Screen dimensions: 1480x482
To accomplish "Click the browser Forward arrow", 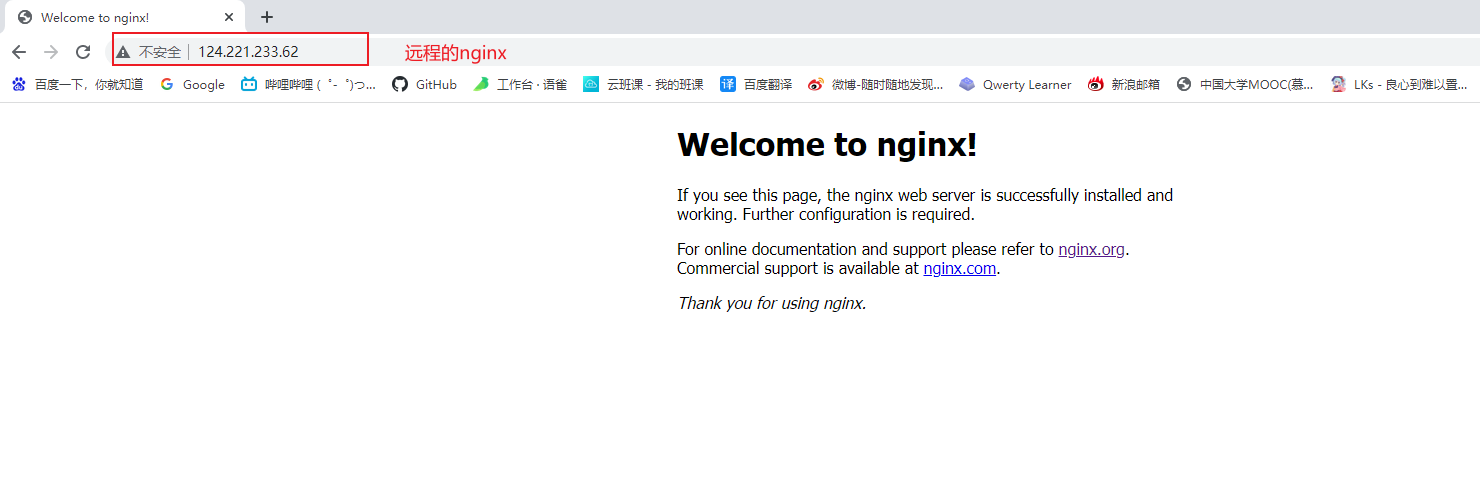I will [x=51, y=52].
